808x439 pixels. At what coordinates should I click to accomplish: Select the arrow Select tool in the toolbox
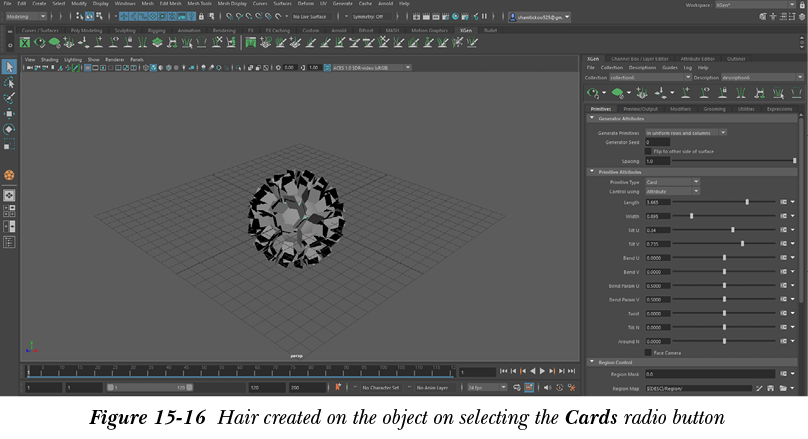coord(9,67)
